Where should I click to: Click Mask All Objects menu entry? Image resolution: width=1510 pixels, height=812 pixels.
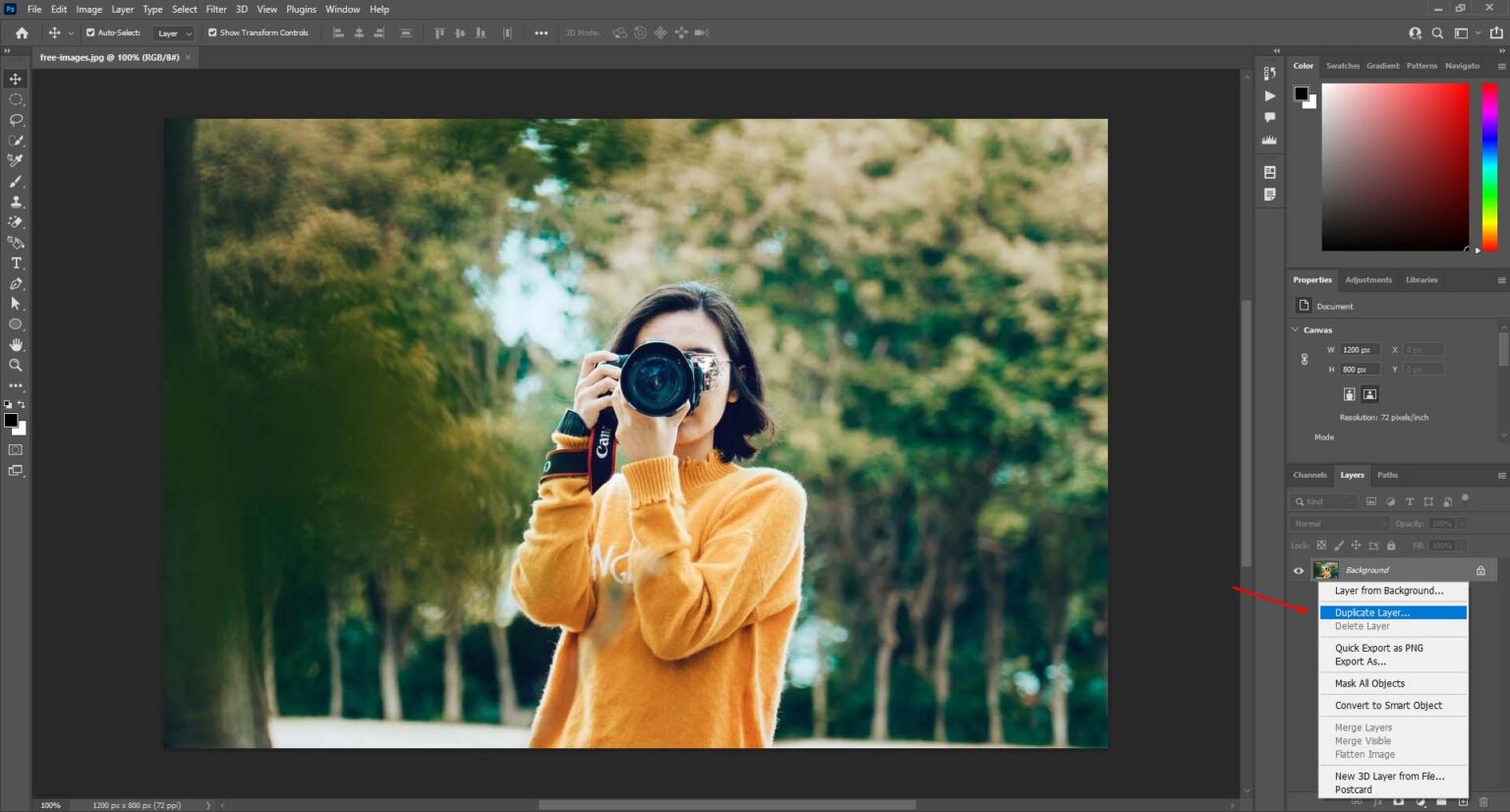point(1368,683)
